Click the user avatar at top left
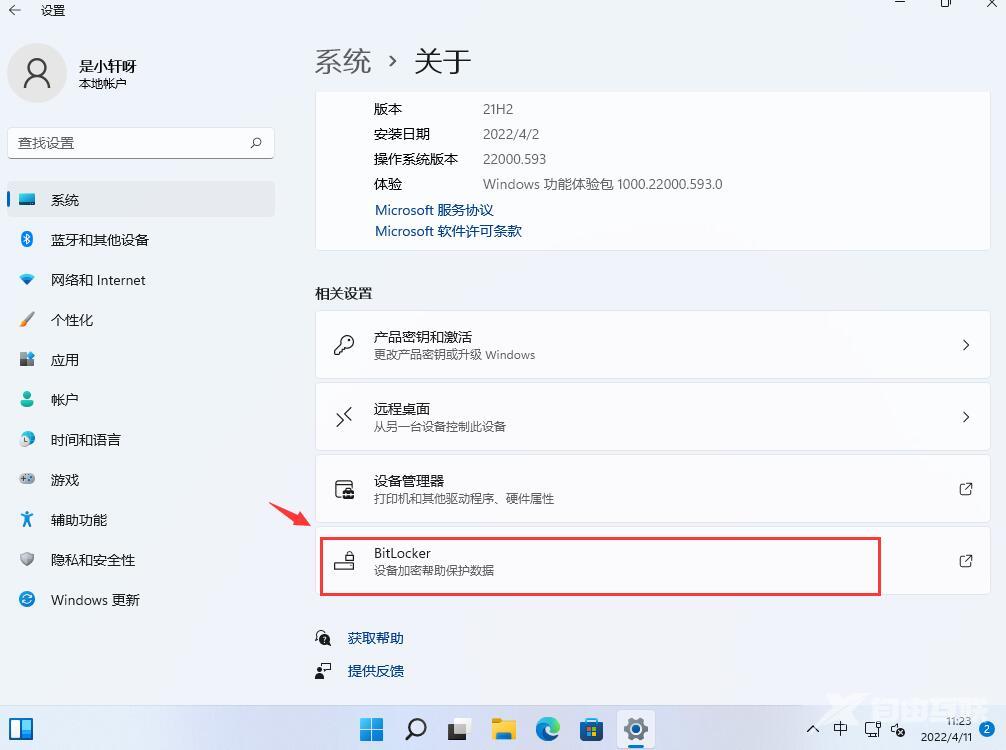Screen dimensions: 1006x750 [x=36, y=72]
